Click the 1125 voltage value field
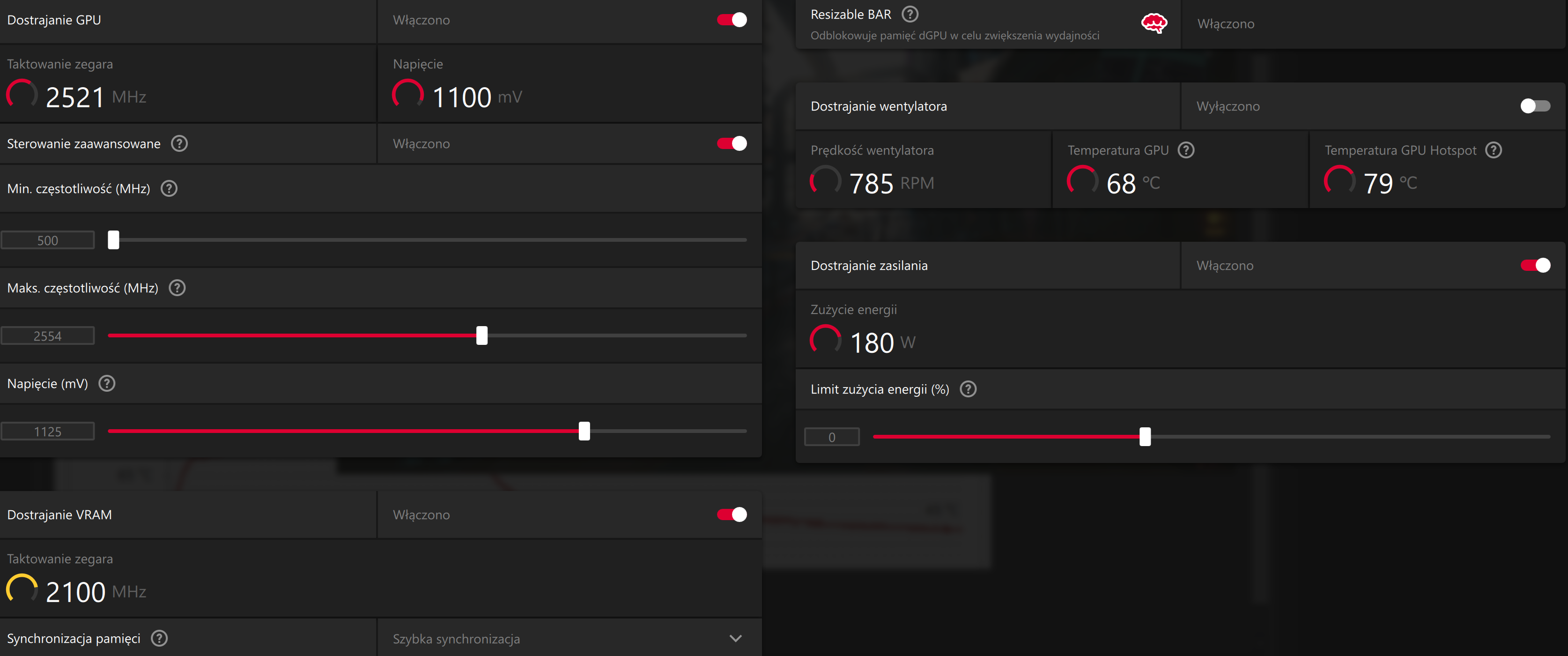The height and width of the screenshot is (656, 1568). (47, 431)
